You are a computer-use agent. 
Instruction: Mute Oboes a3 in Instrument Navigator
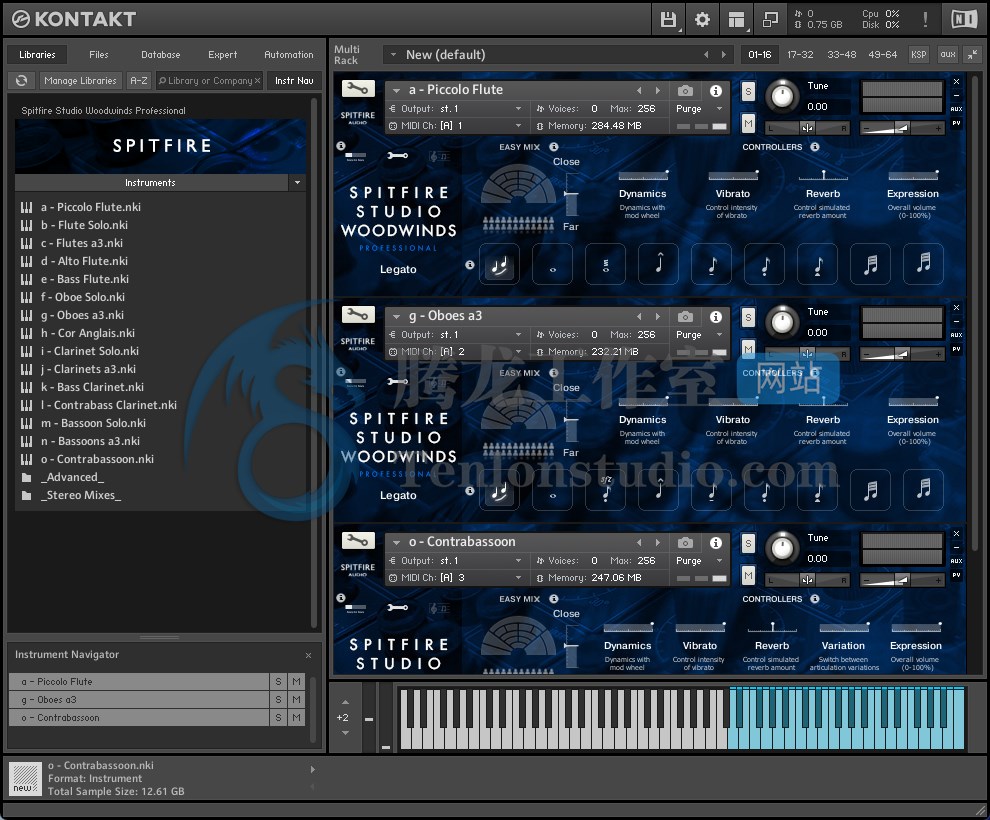296,699
